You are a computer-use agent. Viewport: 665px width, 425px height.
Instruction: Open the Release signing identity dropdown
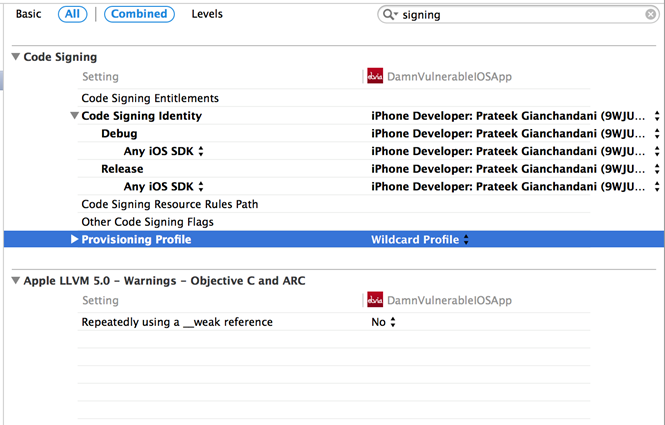pos(514,169)
